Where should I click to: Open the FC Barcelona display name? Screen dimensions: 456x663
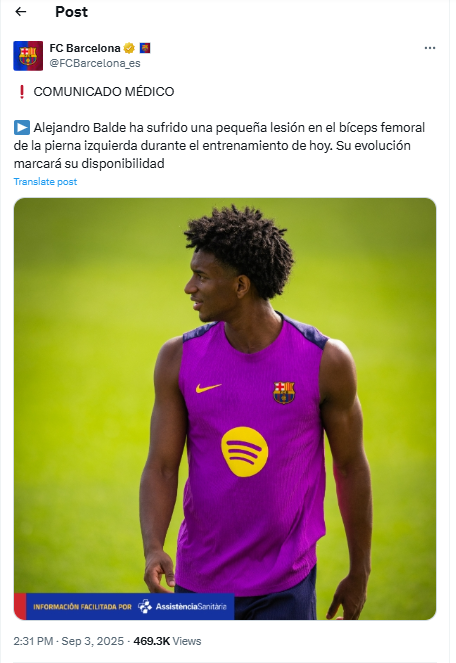point(85,48)
